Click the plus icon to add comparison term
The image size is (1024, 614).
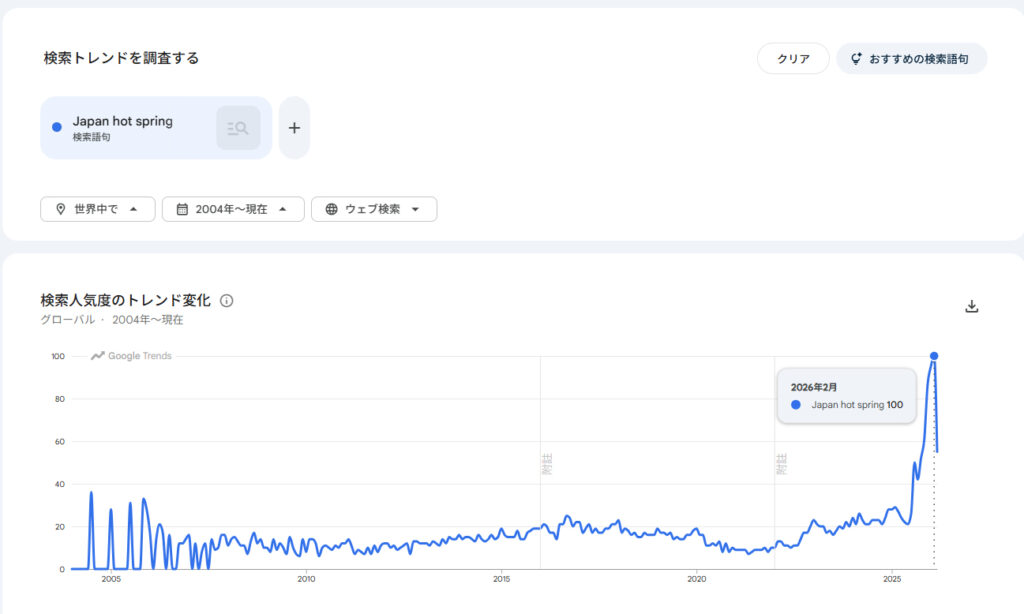(294, 128)
